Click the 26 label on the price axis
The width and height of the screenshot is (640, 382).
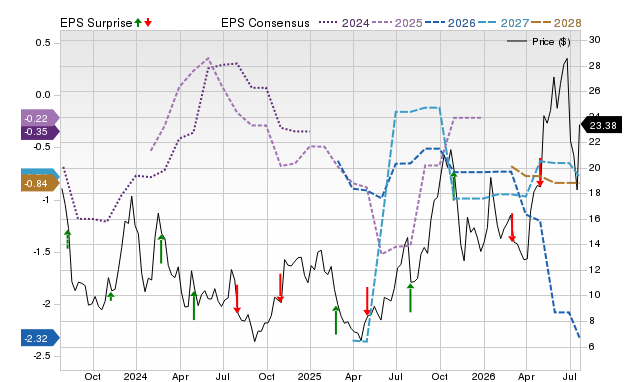[595, 91]
